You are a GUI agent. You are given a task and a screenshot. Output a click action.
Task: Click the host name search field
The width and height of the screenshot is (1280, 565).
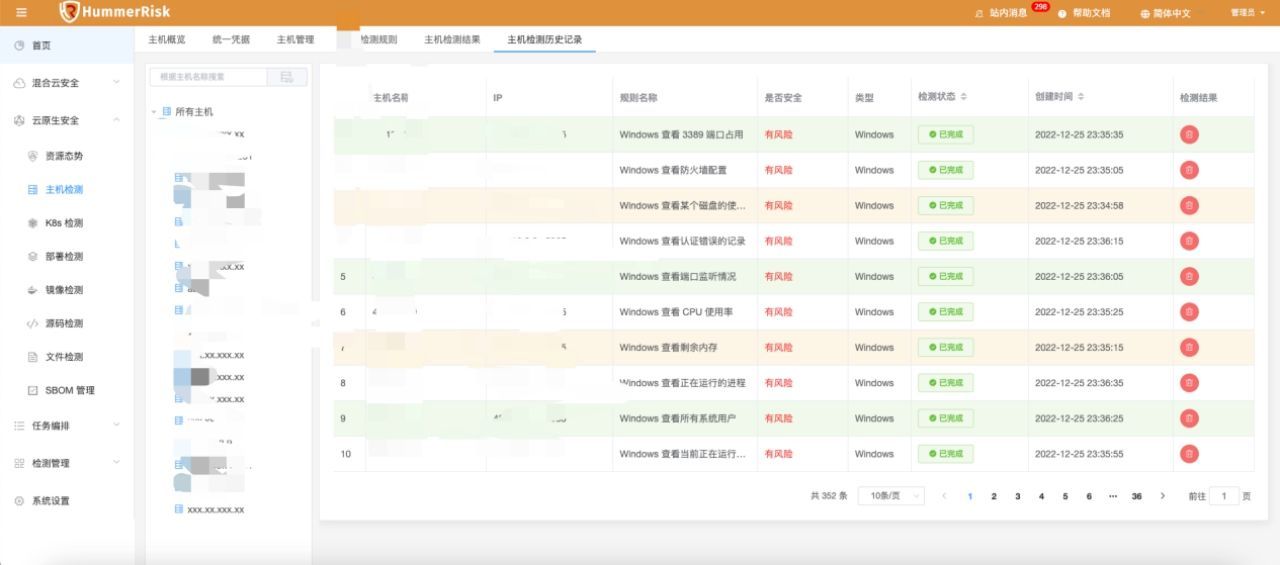click(209, 77)
